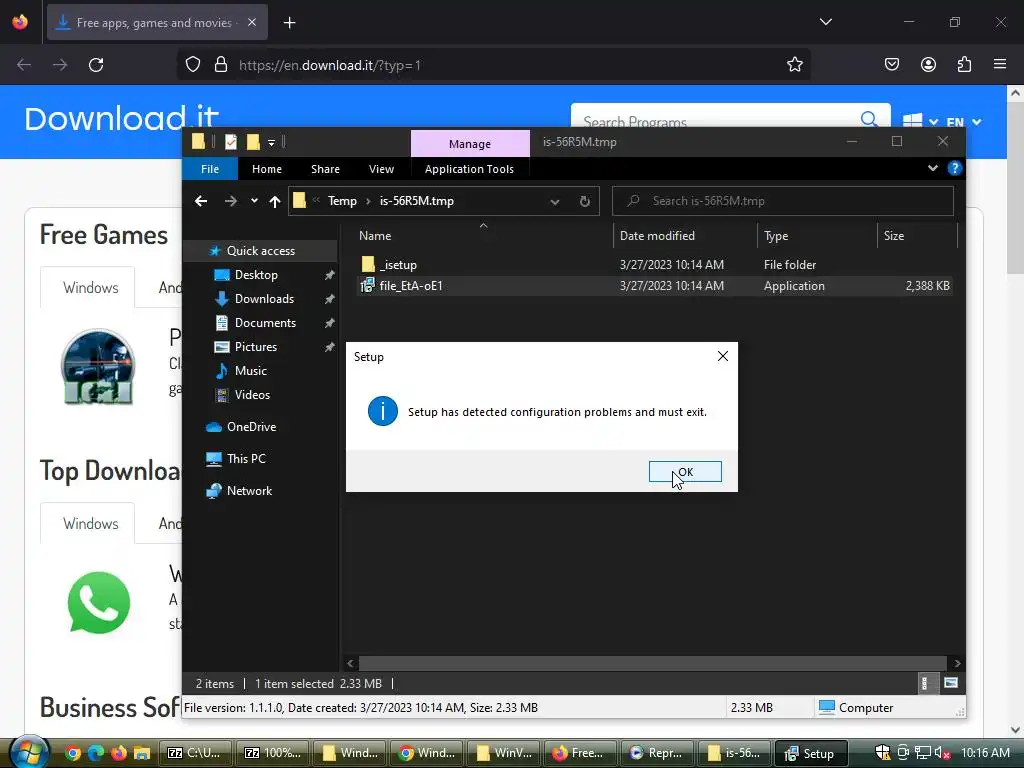Open Firefox account icon
Viewport: 1024px width, 768px height.
tap(928, 65)
